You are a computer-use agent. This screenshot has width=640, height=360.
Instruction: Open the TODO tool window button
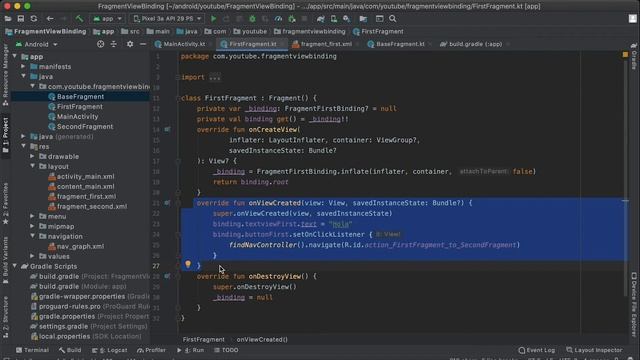226,350
